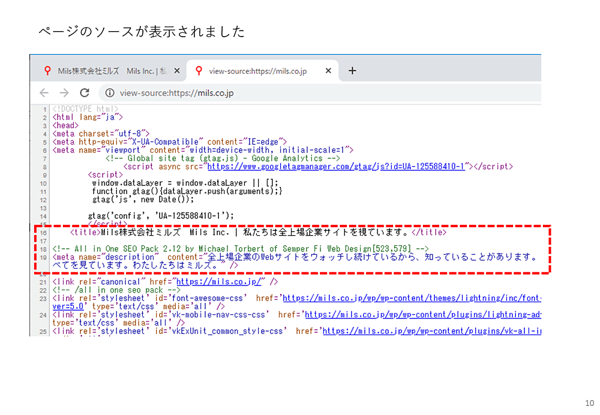
Task: Click the browser forward arrow
Action: (x=64, y=93)
